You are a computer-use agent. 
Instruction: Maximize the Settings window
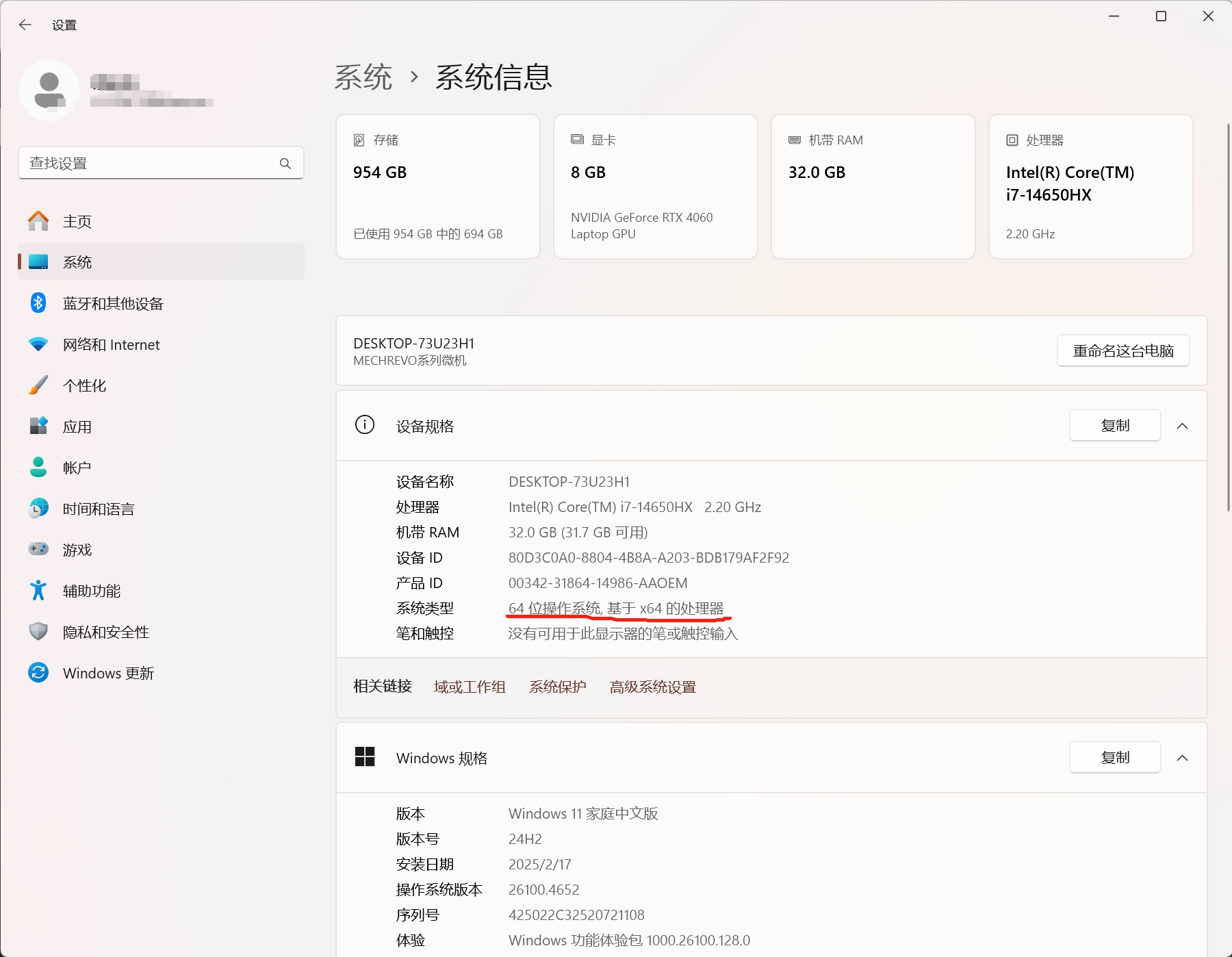point(1161,16)
